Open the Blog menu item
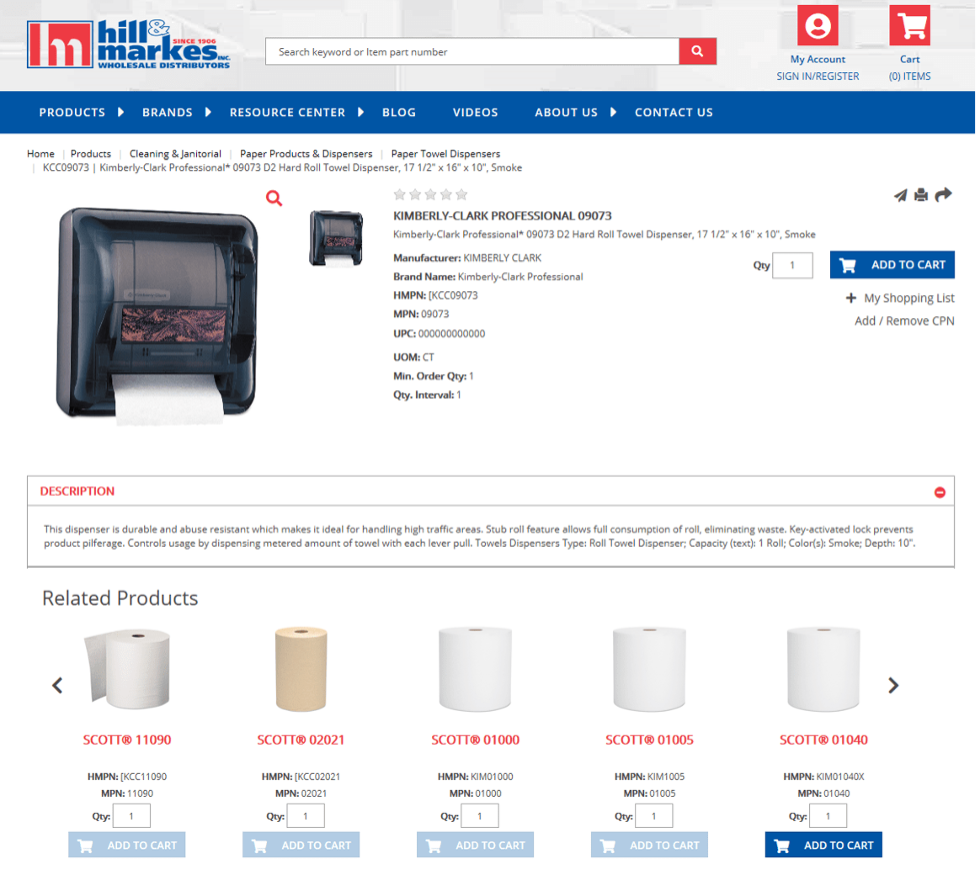 pos(400,112)
